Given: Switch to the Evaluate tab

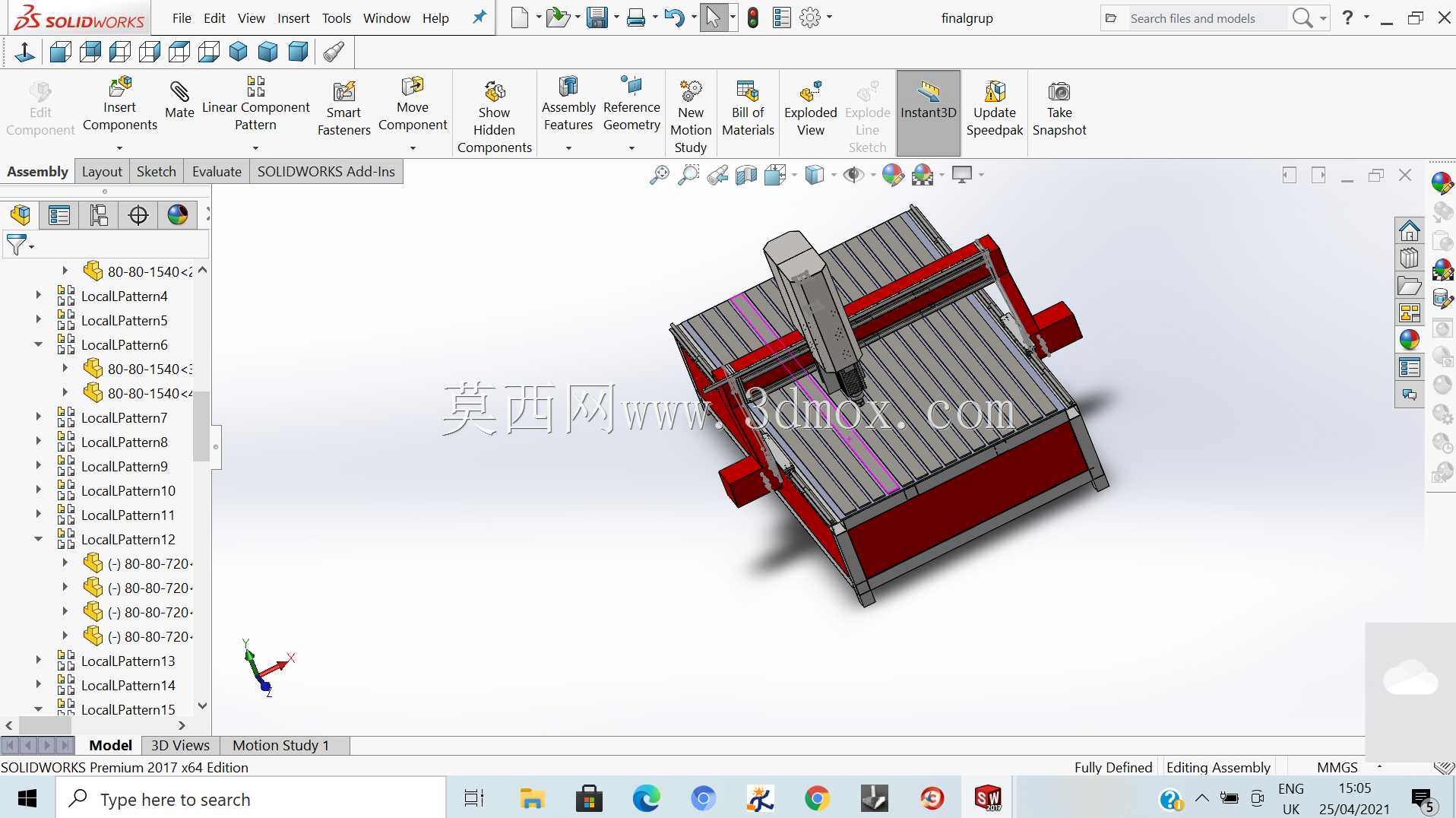Looking at the screenshot, I should coord(217,172).
